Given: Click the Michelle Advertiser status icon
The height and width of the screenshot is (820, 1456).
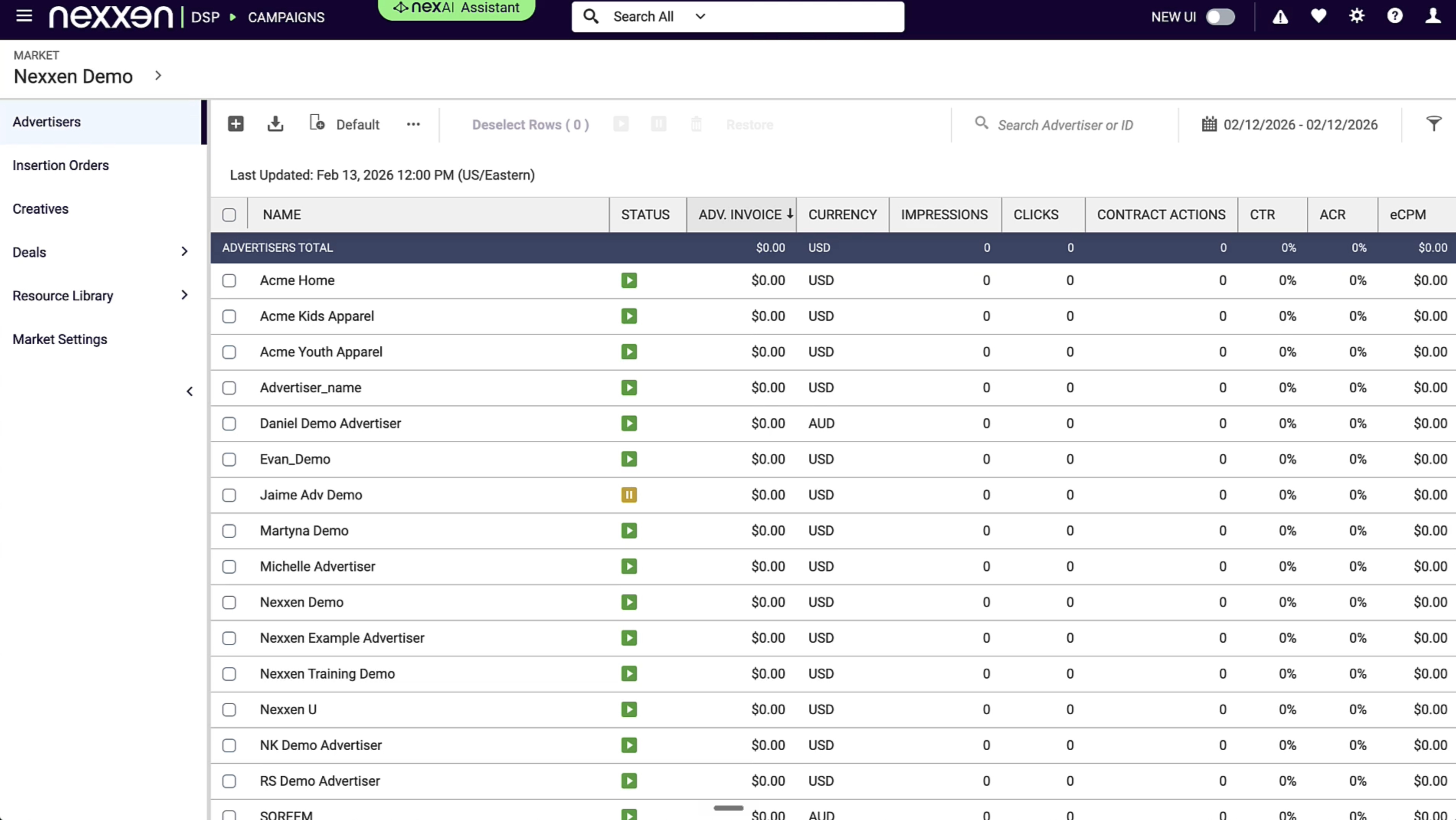Looking at the screenshot, I should 629,566.
